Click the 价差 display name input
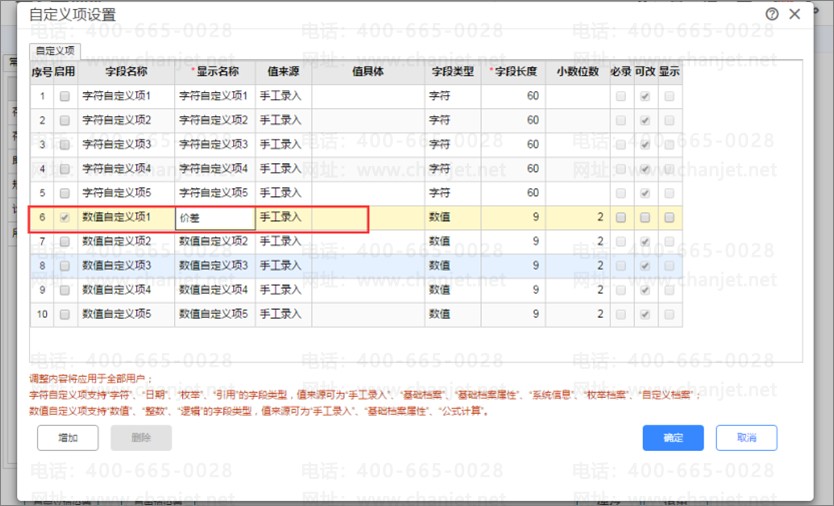 tap(215, 218)
